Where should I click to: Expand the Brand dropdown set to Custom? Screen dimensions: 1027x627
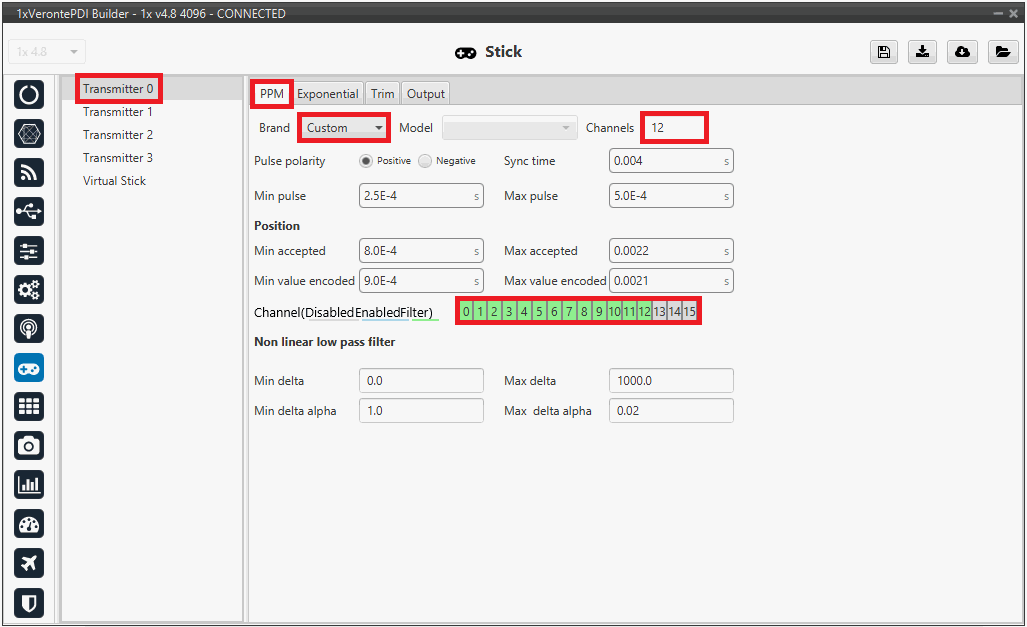[345, 128]
